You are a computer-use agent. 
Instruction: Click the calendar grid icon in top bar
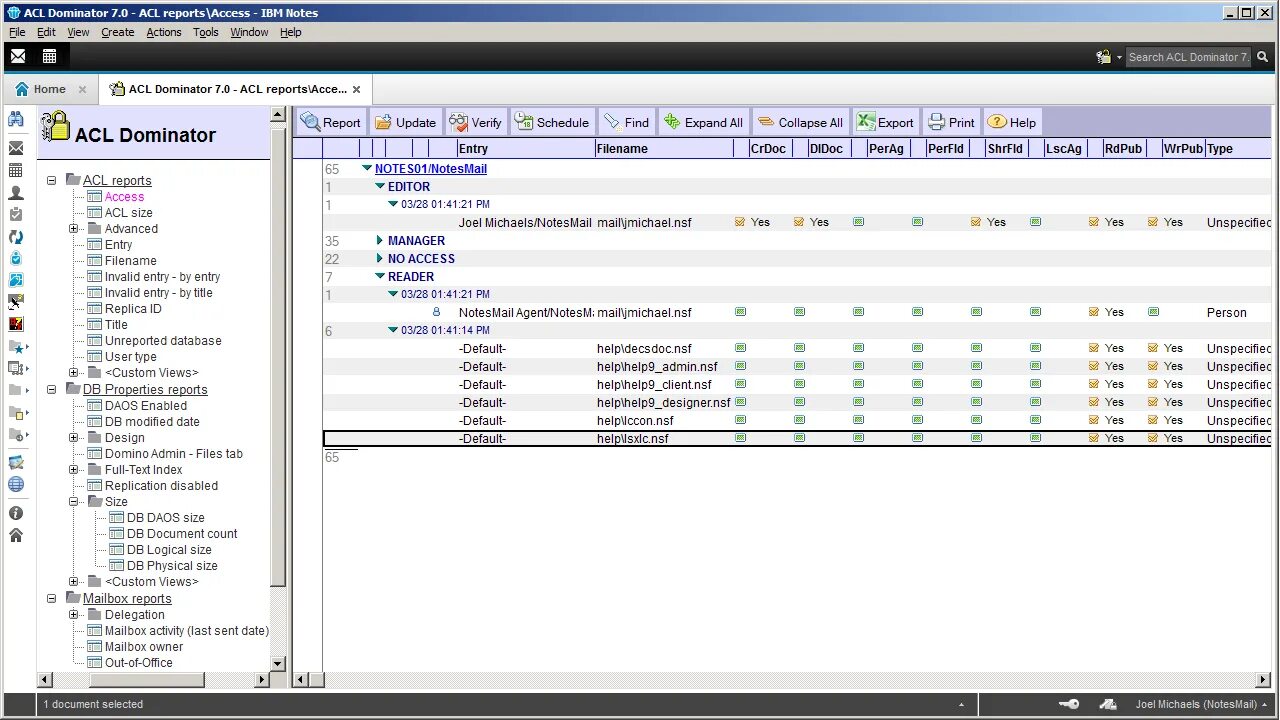(49, 56)
